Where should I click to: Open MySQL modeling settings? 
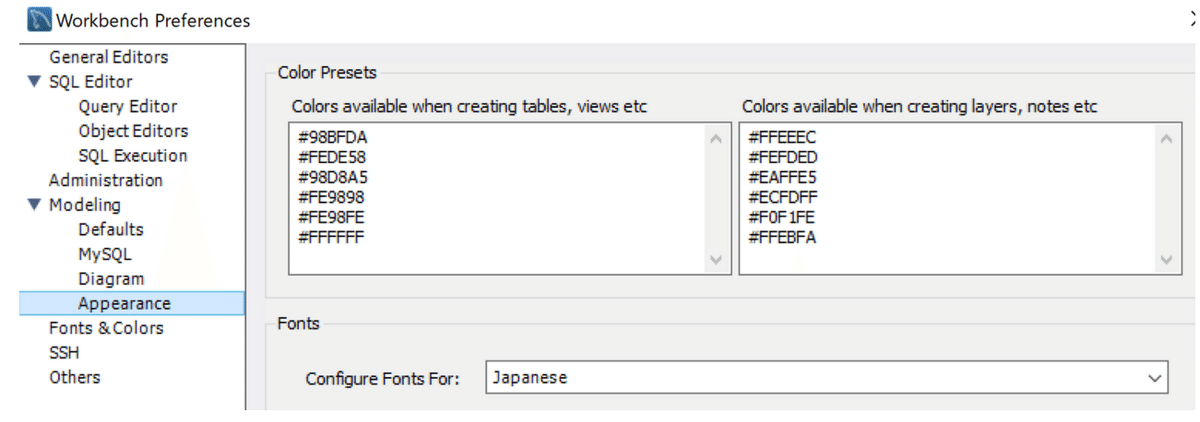(x=104, y=254)
